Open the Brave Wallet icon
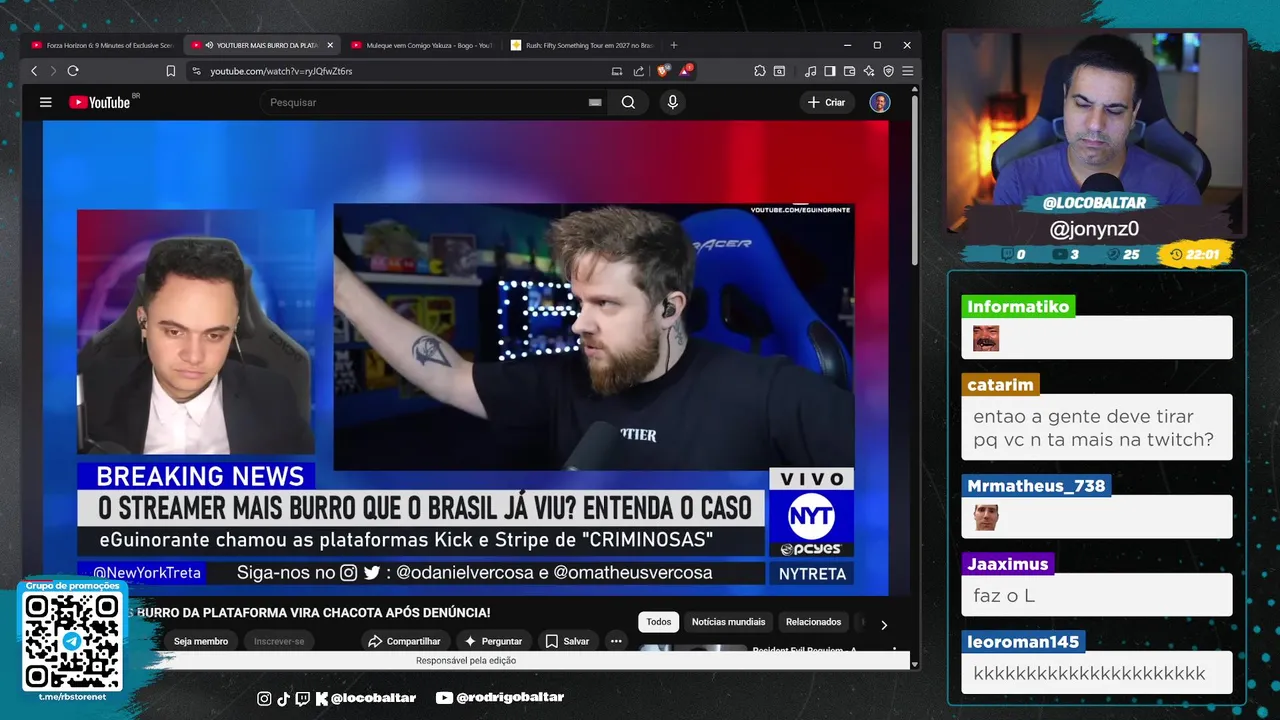Viewport: 1280px width, 720px height. pos(849,71)
